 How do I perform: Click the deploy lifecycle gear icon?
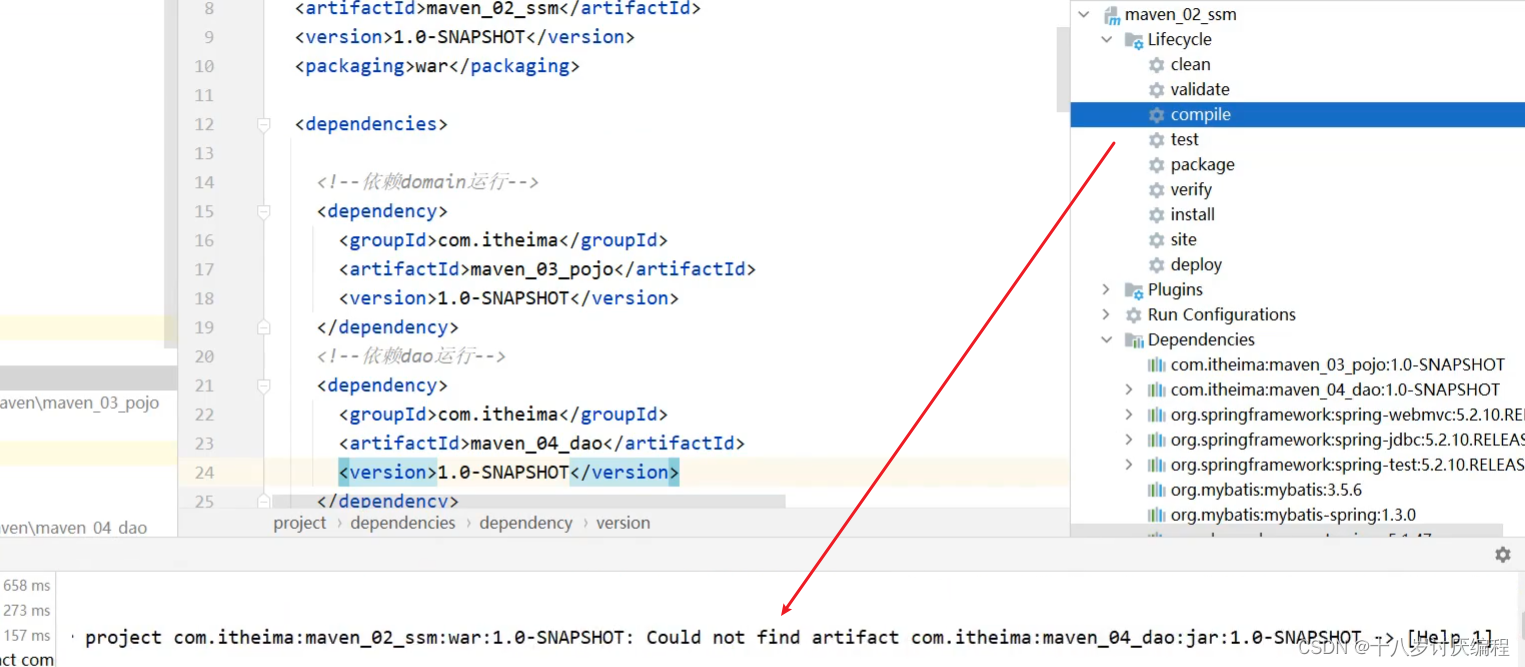(x=1156, y=265)
